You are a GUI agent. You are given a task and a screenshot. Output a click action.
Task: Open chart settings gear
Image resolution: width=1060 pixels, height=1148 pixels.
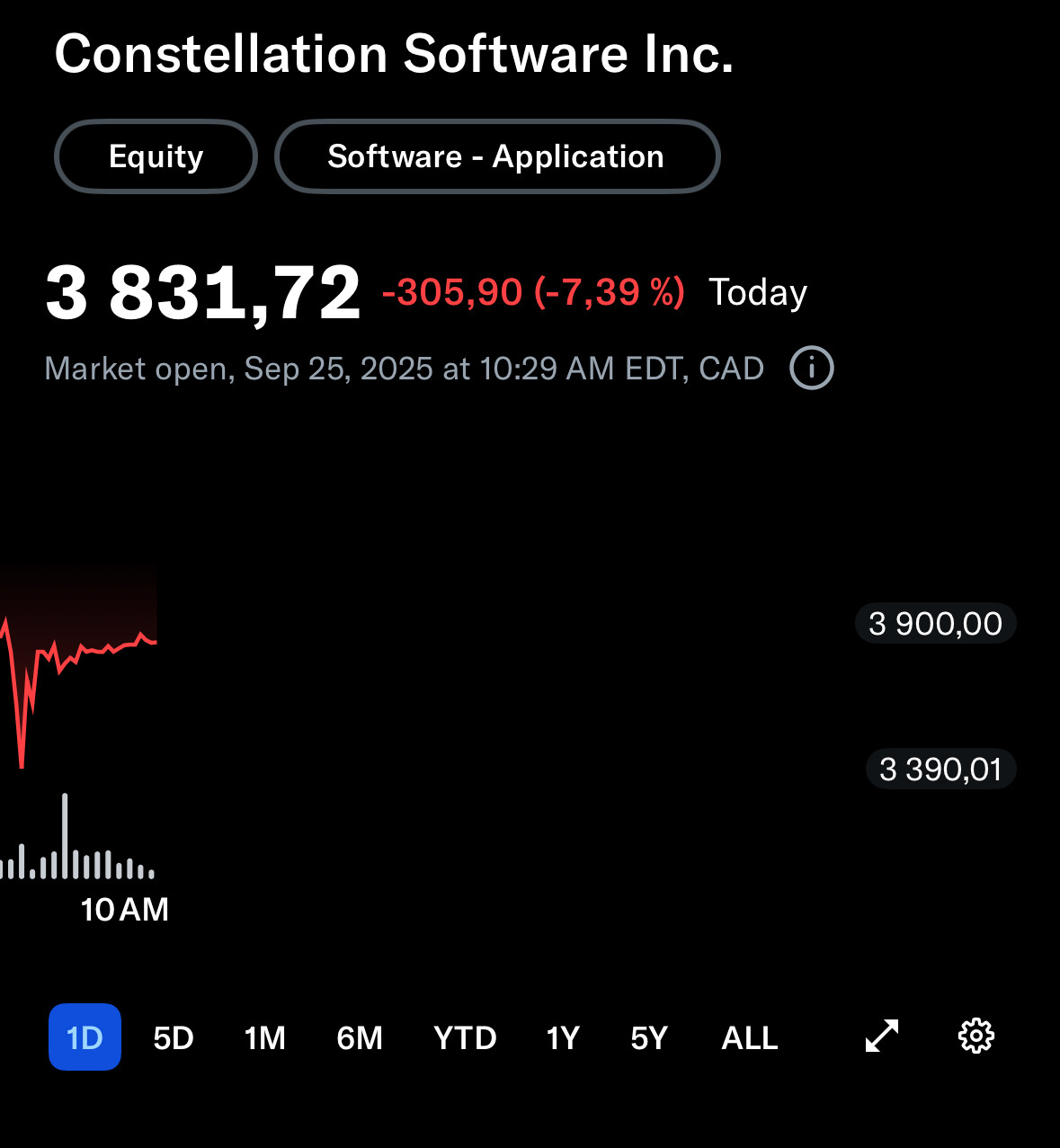[x=976, y=1037]
